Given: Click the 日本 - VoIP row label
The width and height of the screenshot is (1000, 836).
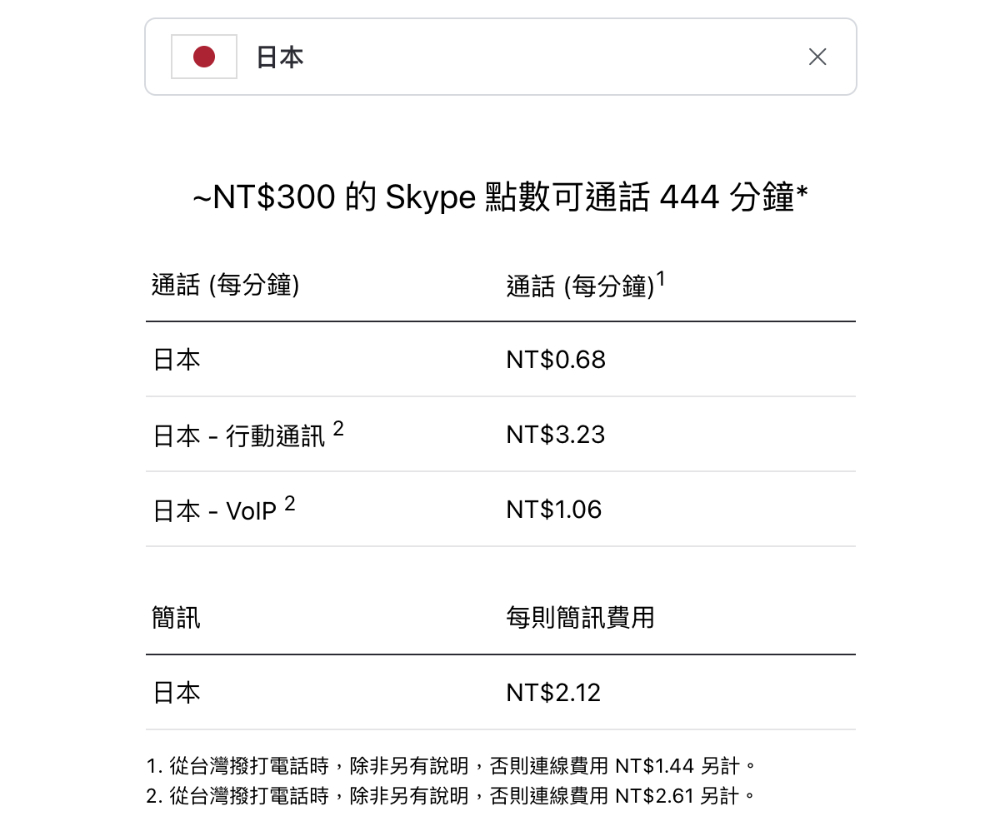Looking at the screenshot, I should coord(215,511).
